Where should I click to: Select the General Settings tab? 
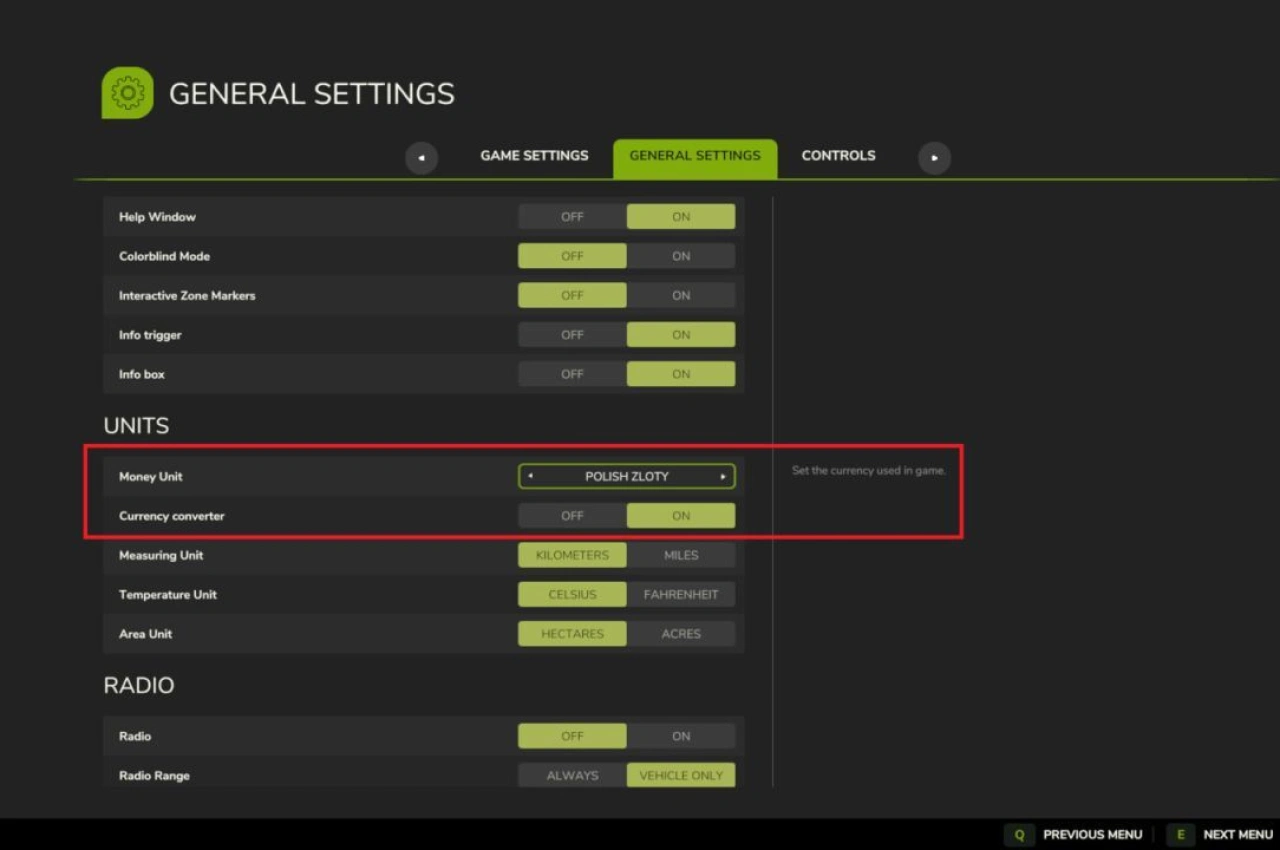[x=695, y=156]
